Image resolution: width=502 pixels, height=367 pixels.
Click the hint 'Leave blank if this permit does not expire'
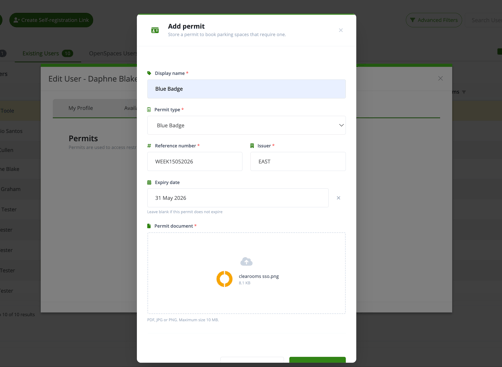tap(185, 212)
